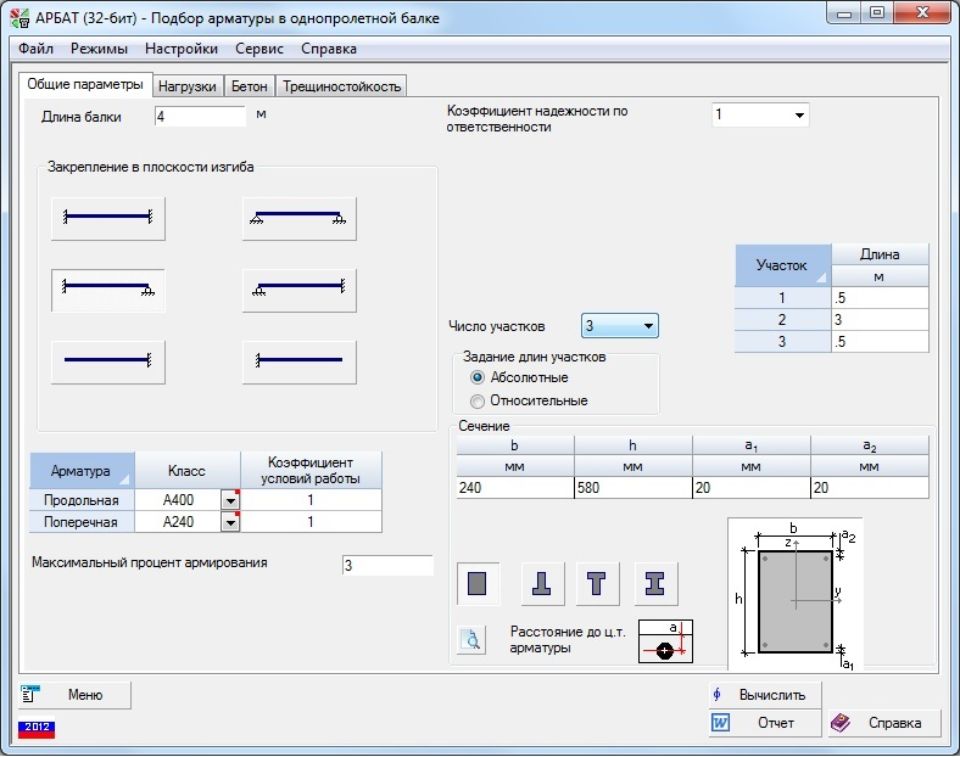Click the Длина балки input field
Image resolution: width=960 pixels, height=757 pixels.
[200, 116]
